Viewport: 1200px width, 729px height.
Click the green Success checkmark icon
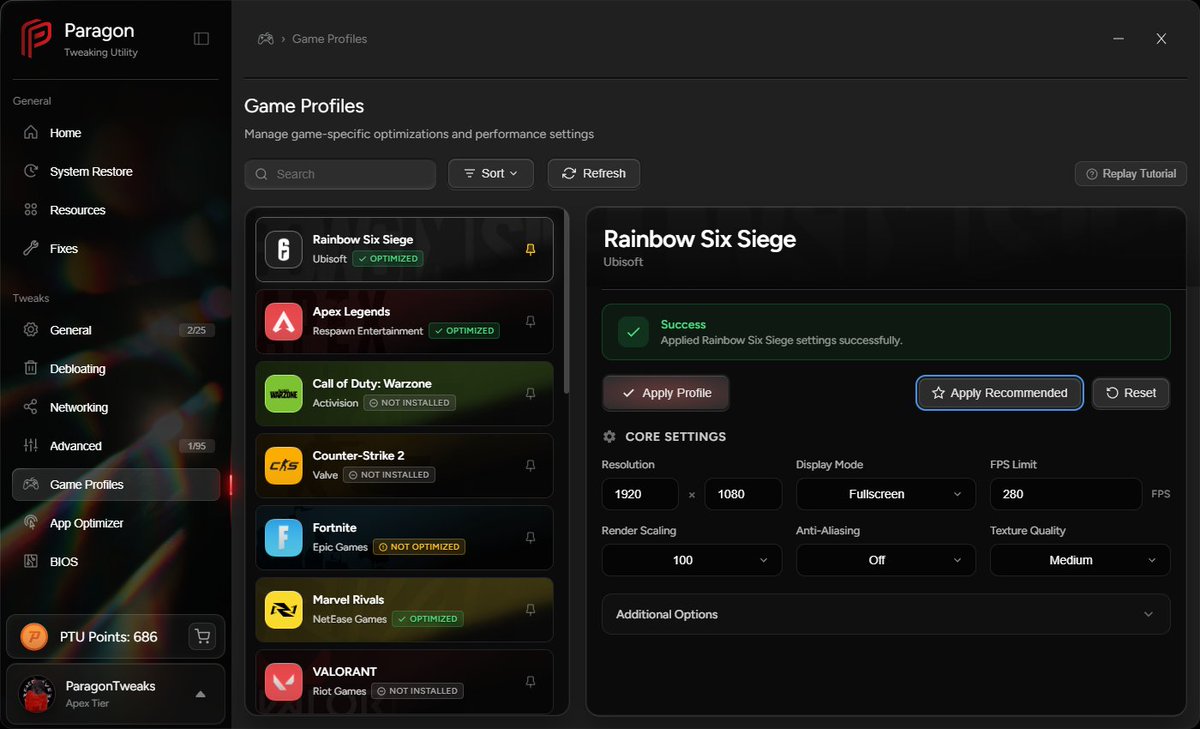(x=633, y=331)
